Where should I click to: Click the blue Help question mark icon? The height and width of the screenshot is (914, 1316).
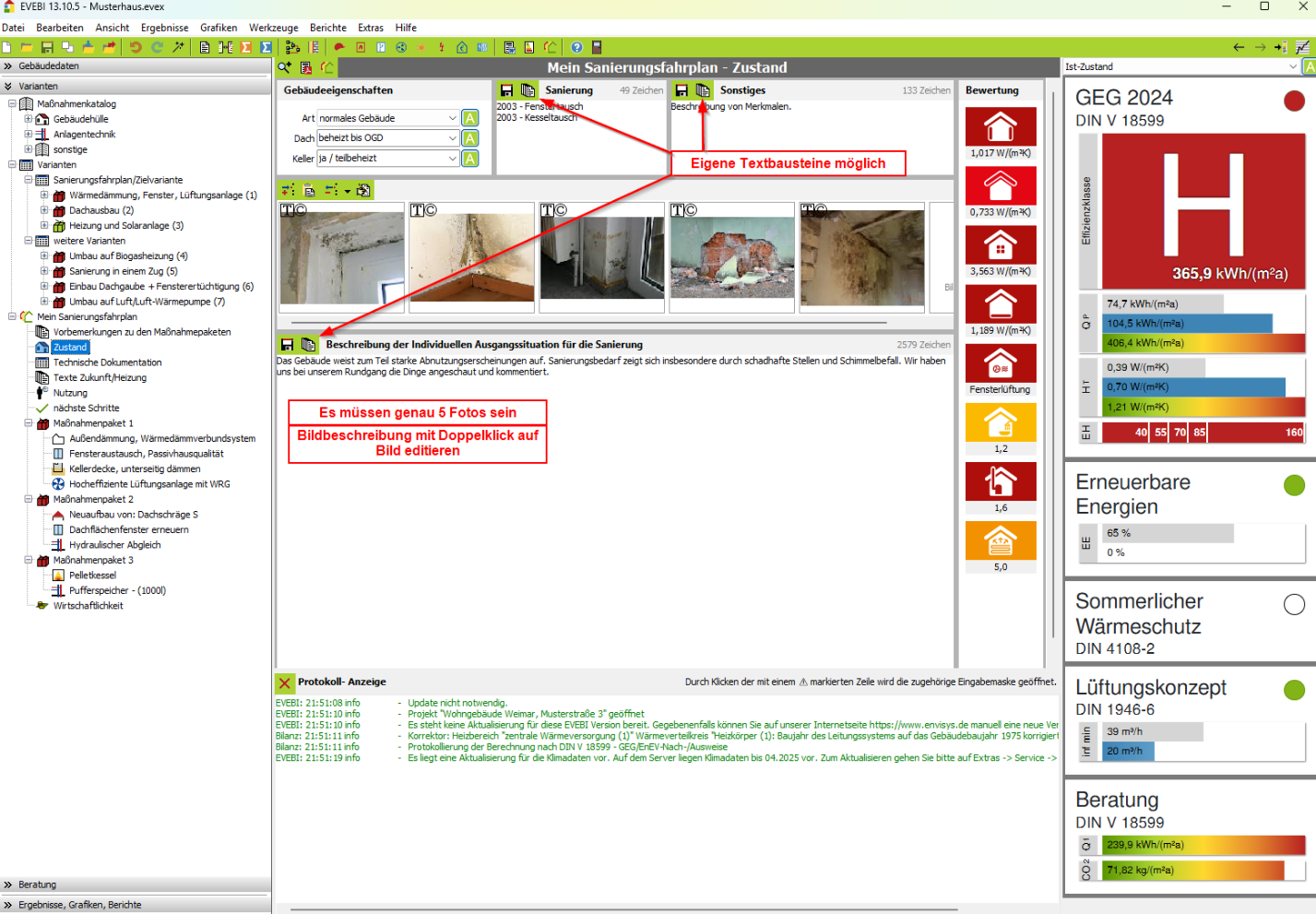[x=576, y=47]
